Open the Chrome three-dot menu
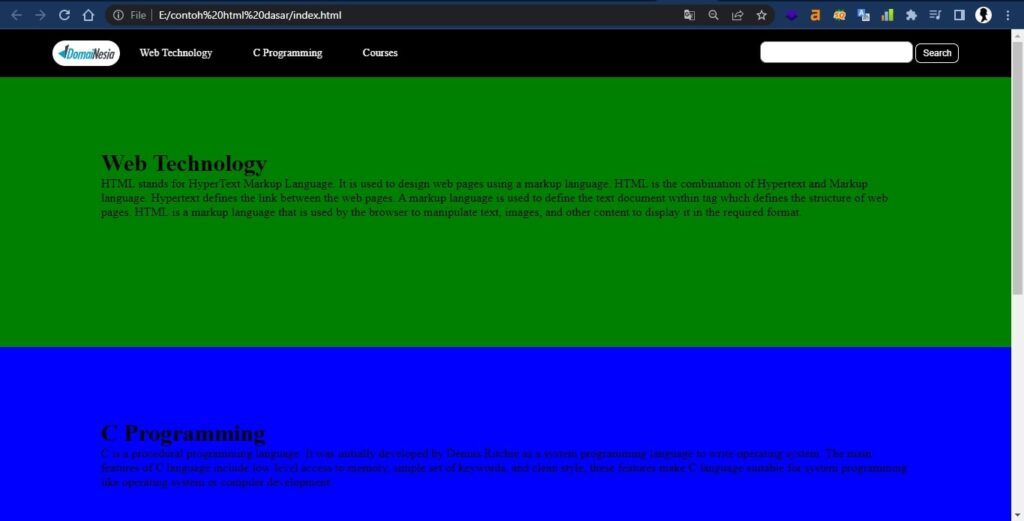This screenshot has width=1024, height=521. pos(1008,15)
